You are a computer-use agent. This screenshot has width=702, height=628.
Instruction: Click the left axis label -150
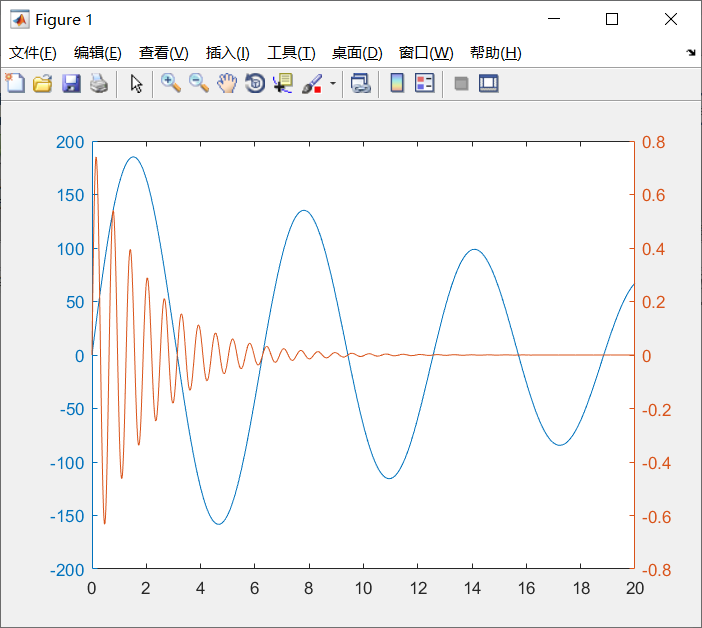tap(67, 516)
